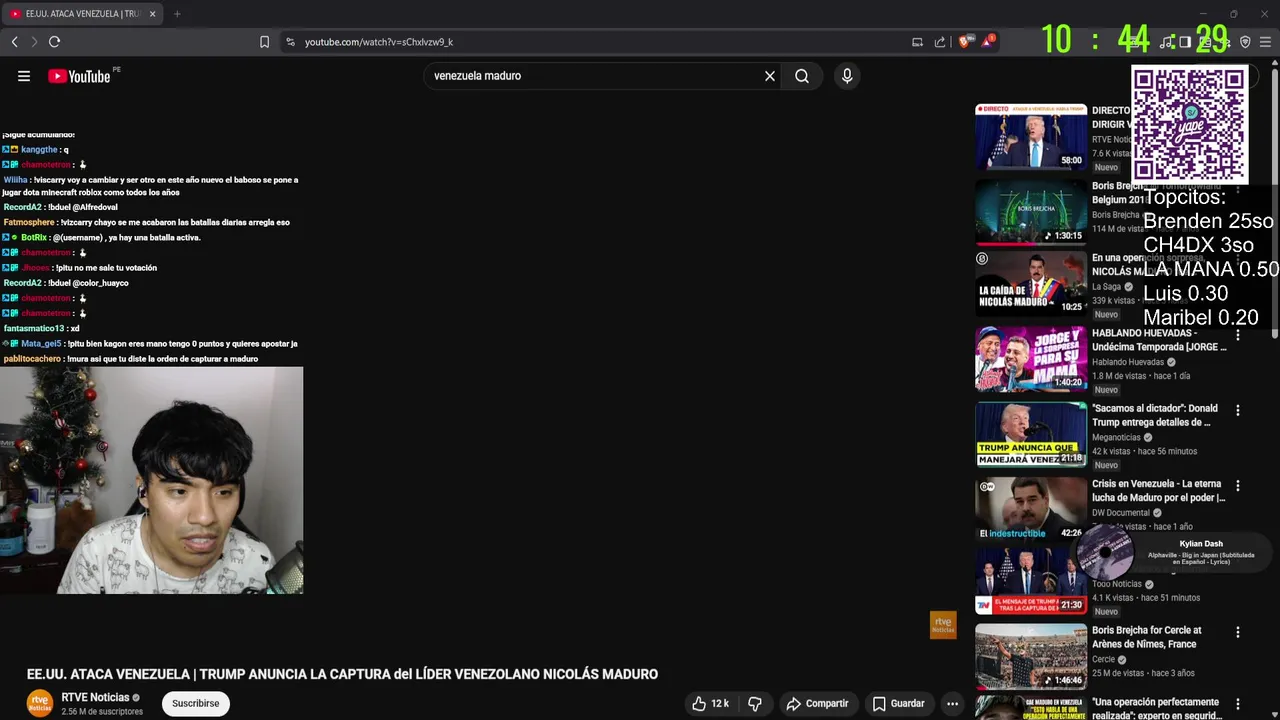Go to the YouTube home logo
This screenshot has width=1280, height=720.
click(79, 76)
